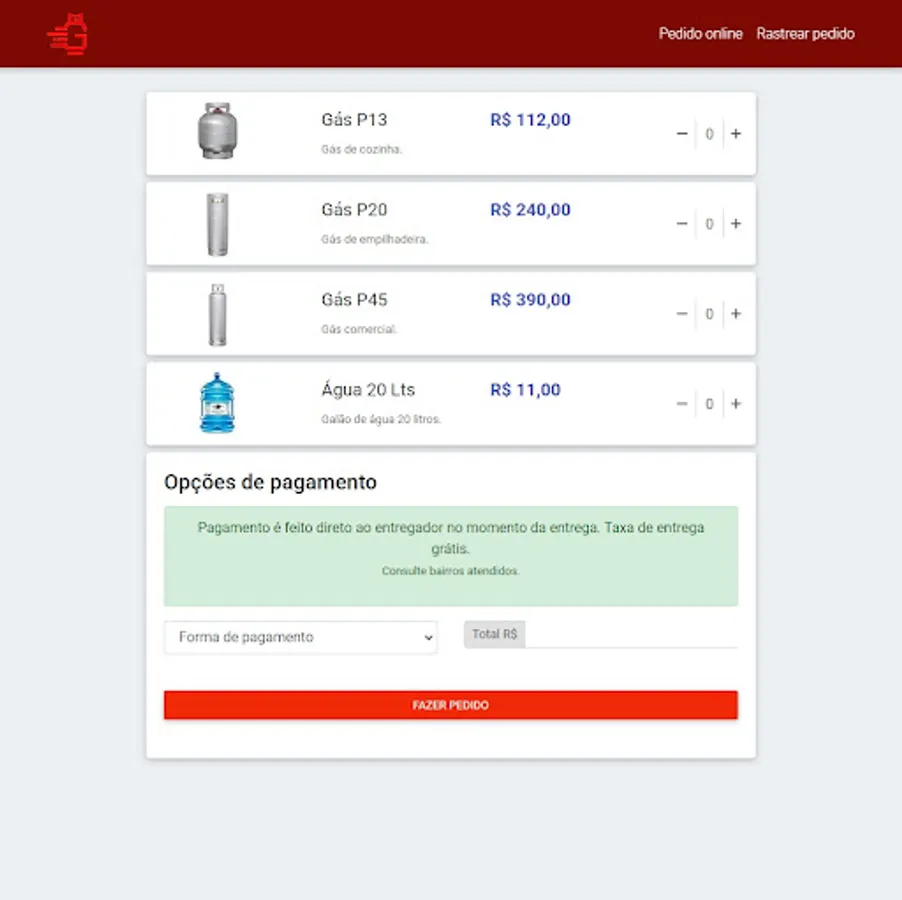The height and width of the screenshot is (900, 902).
Task: Click the payment on delivery notice text
Action: point(450,538)
